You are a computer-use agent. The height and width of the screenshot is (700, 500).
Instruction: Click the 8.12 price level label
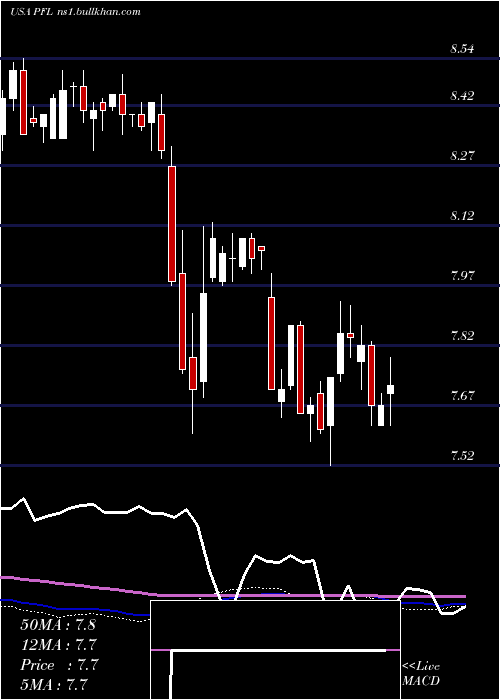coord(462,216)
